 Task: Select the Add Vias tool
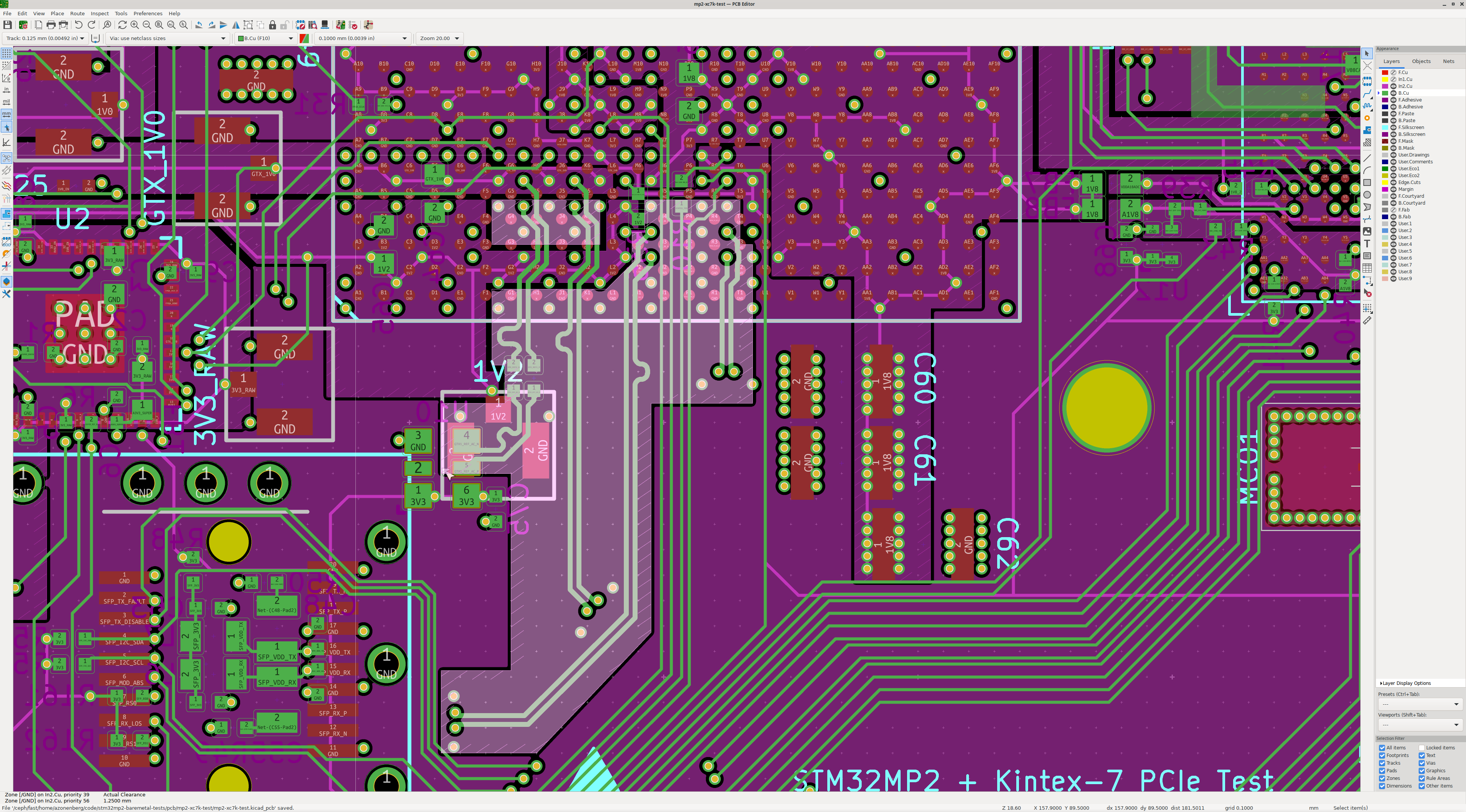pyautogui.click(x=1367, y=118)
